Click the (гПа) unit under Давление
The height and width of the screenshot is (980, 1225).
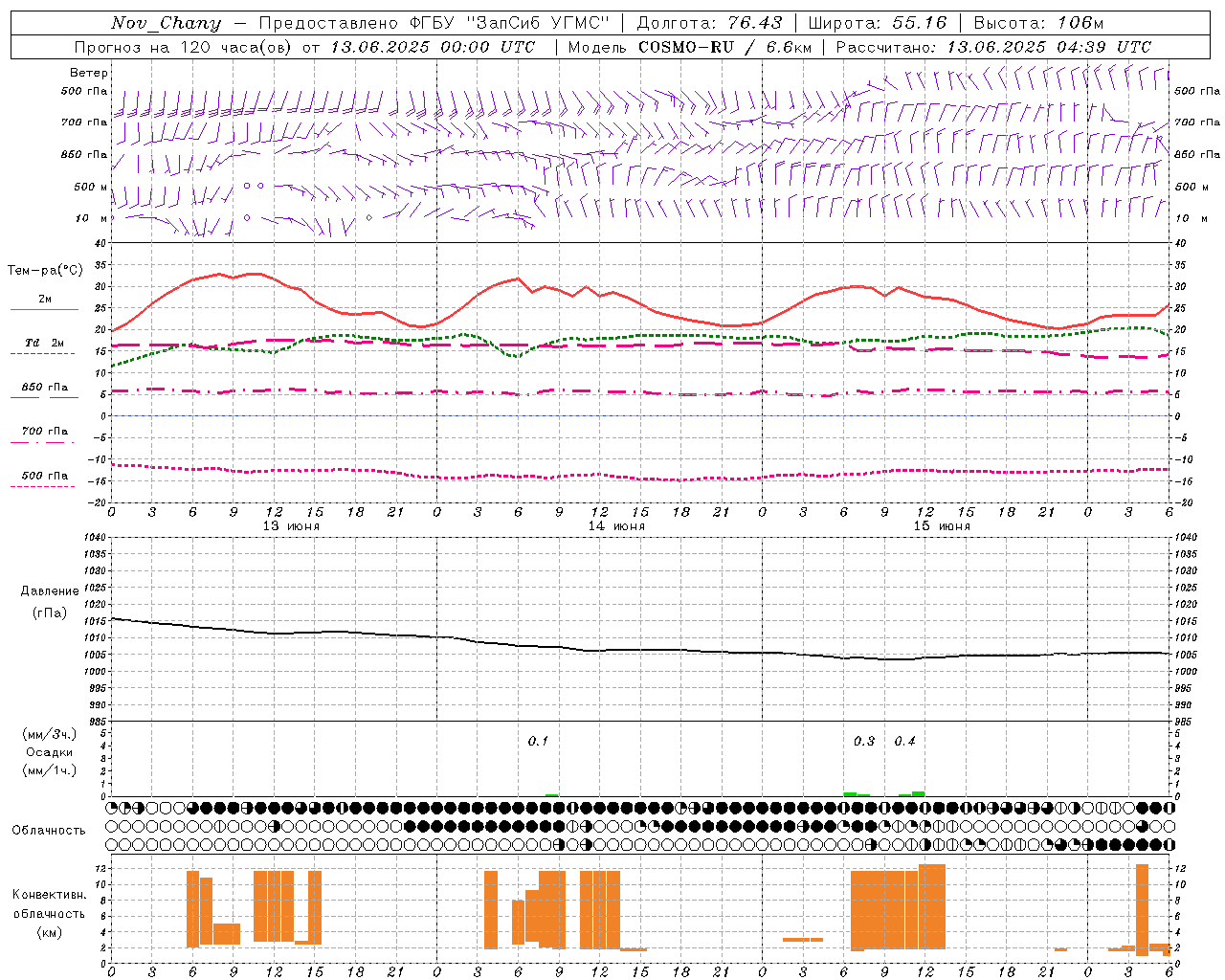pyautogui.click(x=50, y=613)
